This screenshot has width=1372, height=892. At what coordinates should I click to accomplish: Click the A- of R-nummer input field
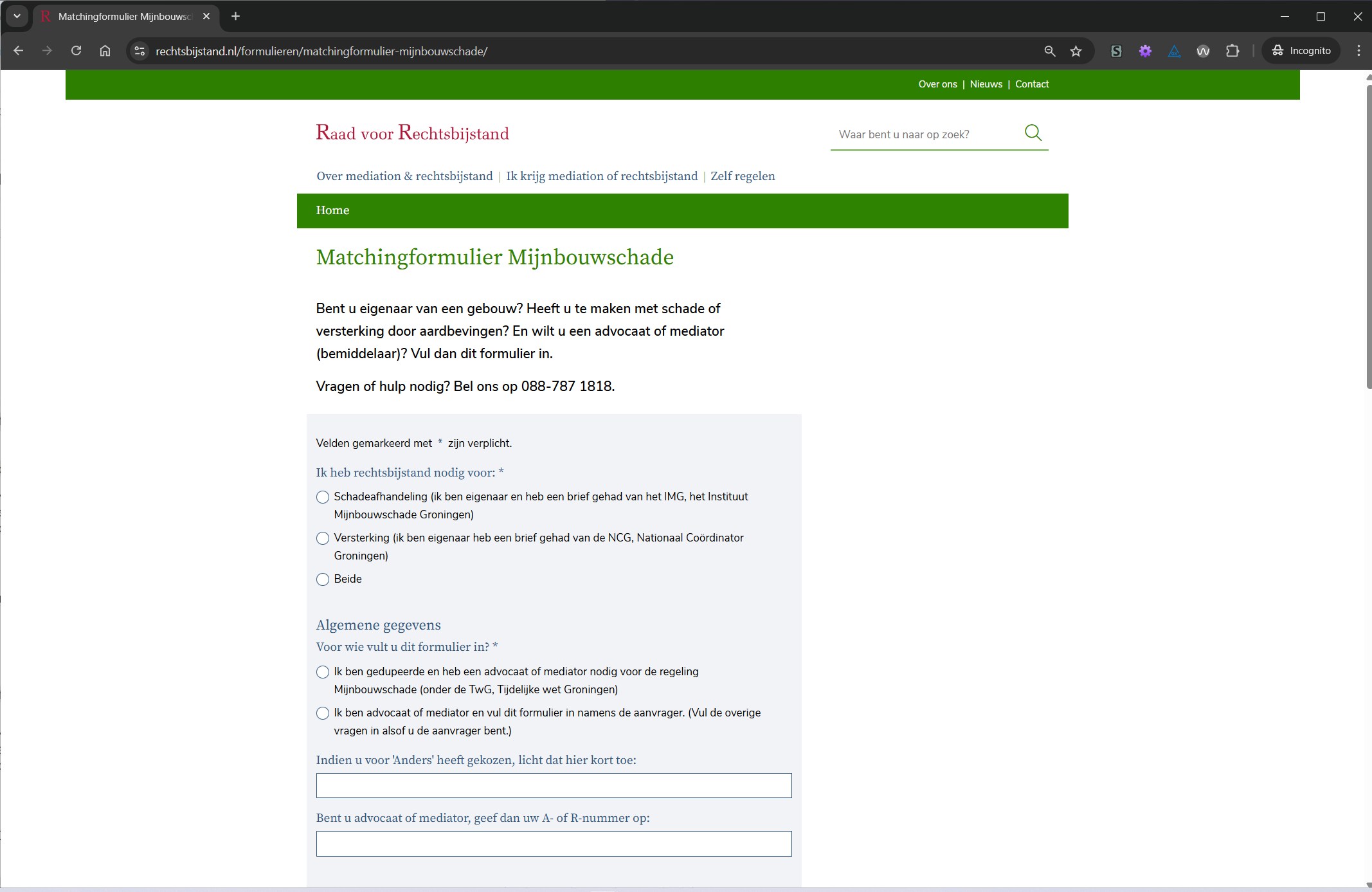point(554,844)
